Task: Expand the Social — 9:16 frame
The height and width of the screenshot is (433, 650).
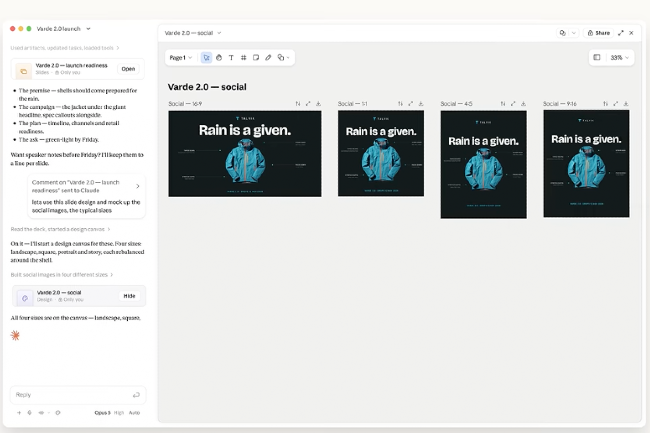Action: coord(616,104)
